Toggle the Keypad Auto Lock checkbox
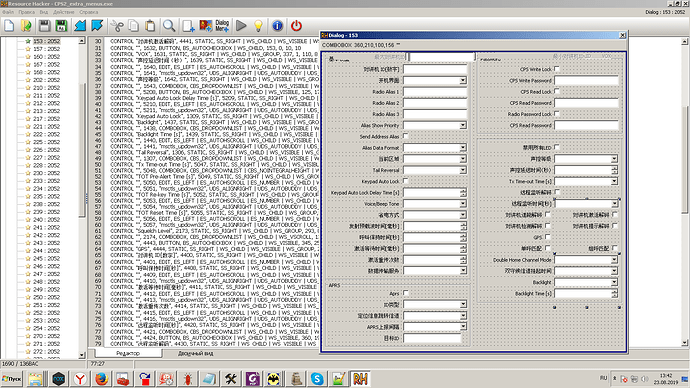The image size is (690, 388). (405, 181)
